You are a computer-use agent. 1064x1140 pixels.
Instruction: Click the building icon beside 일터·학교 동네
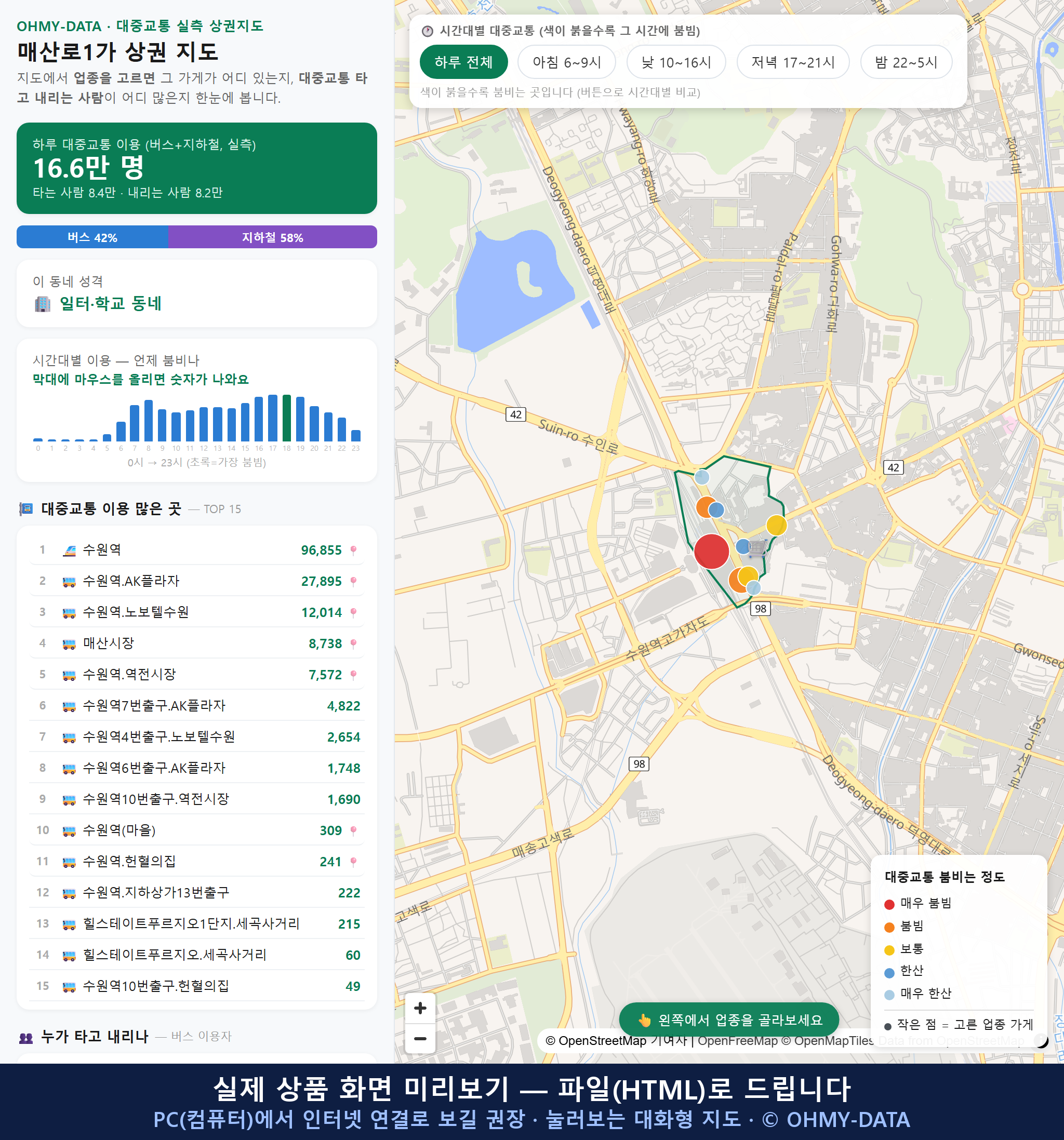[43, 304]
